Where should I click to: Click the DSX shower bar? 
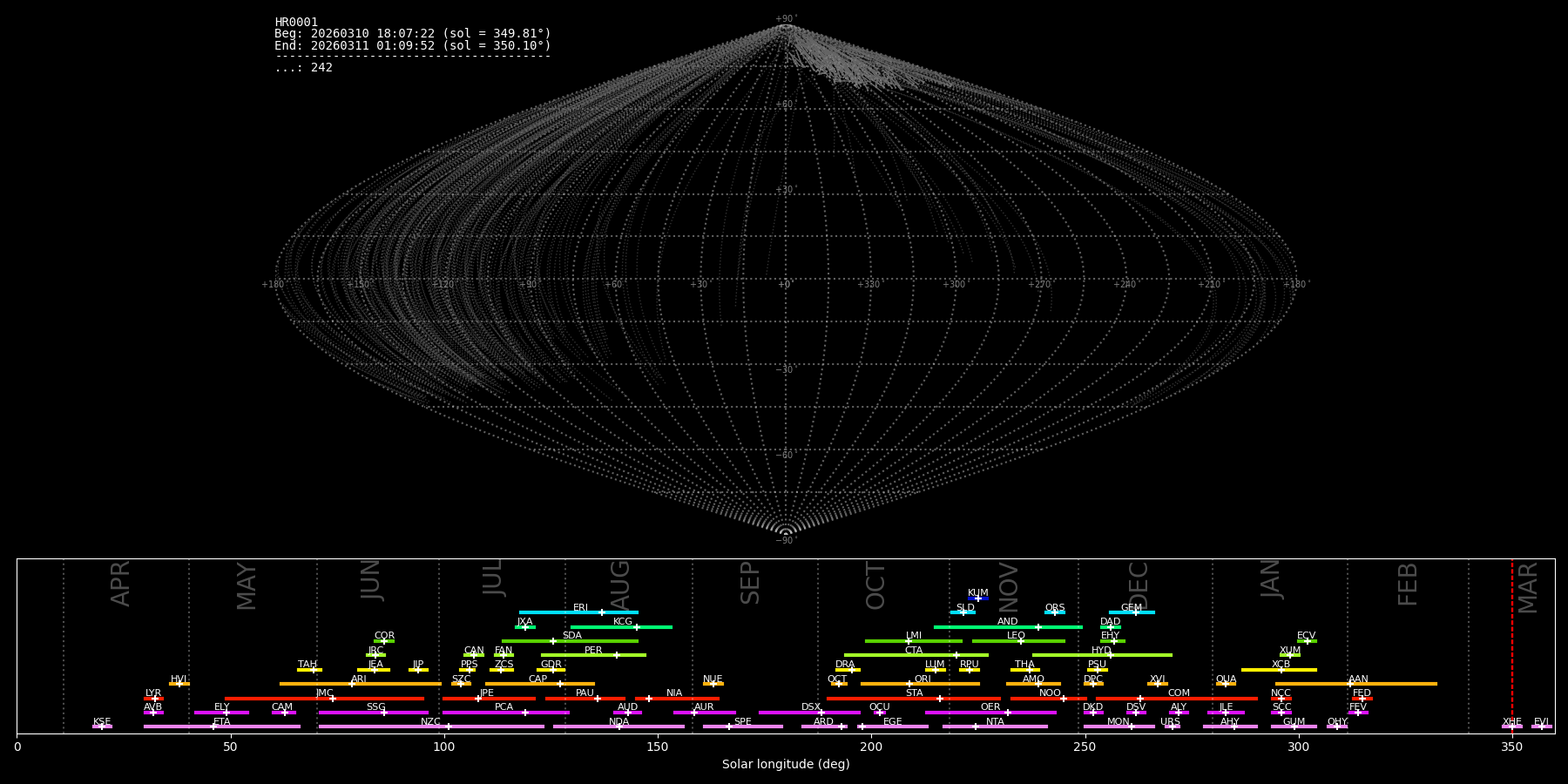pyautogui.click(x=809, y=713)
